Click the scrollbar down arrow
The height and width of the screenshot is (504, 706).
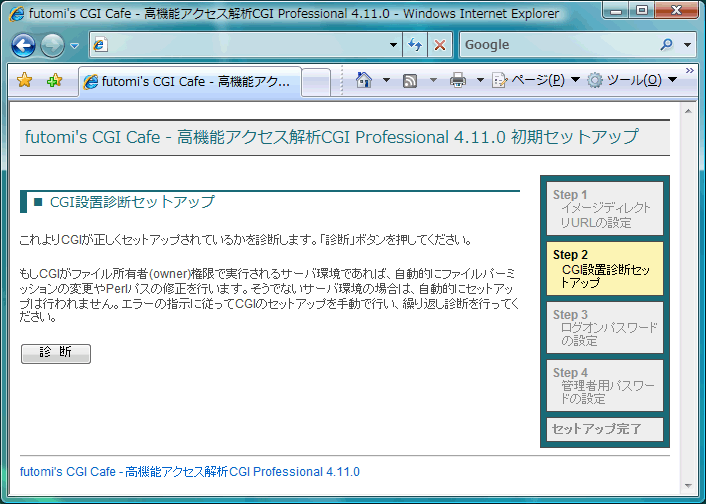[688, 486]
